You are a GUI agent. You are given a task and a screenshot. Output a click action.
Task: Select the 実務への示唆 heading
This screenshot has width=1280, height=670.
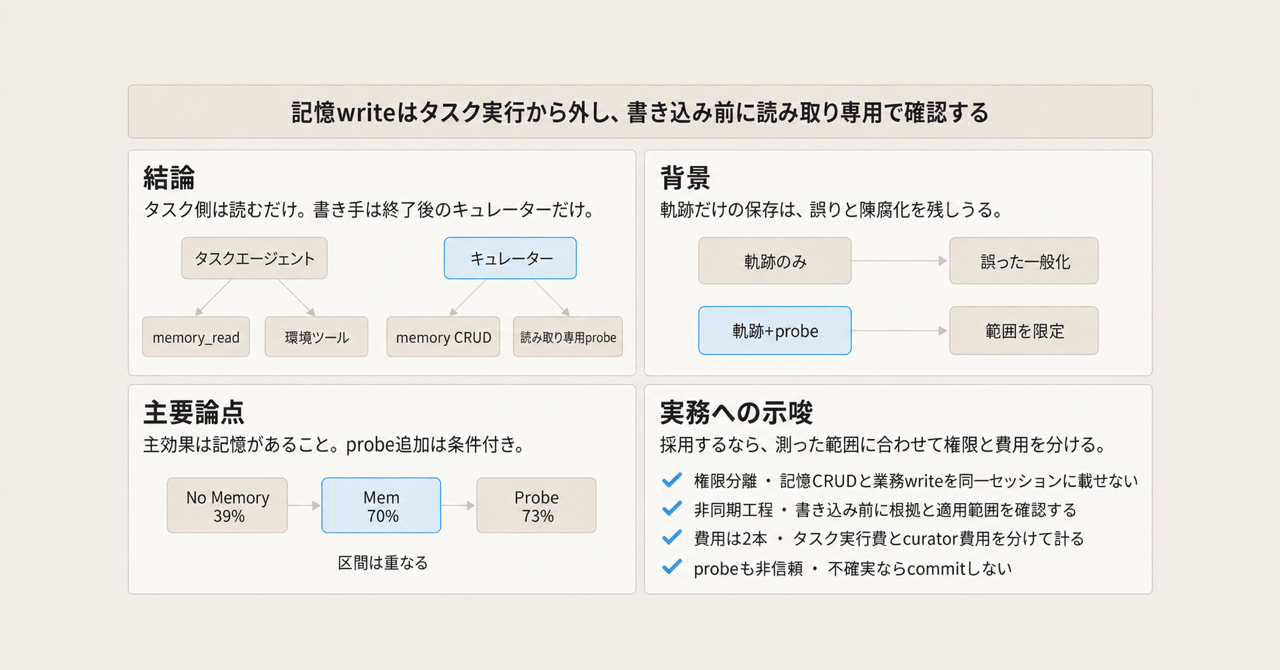click(x=736, y=413)
